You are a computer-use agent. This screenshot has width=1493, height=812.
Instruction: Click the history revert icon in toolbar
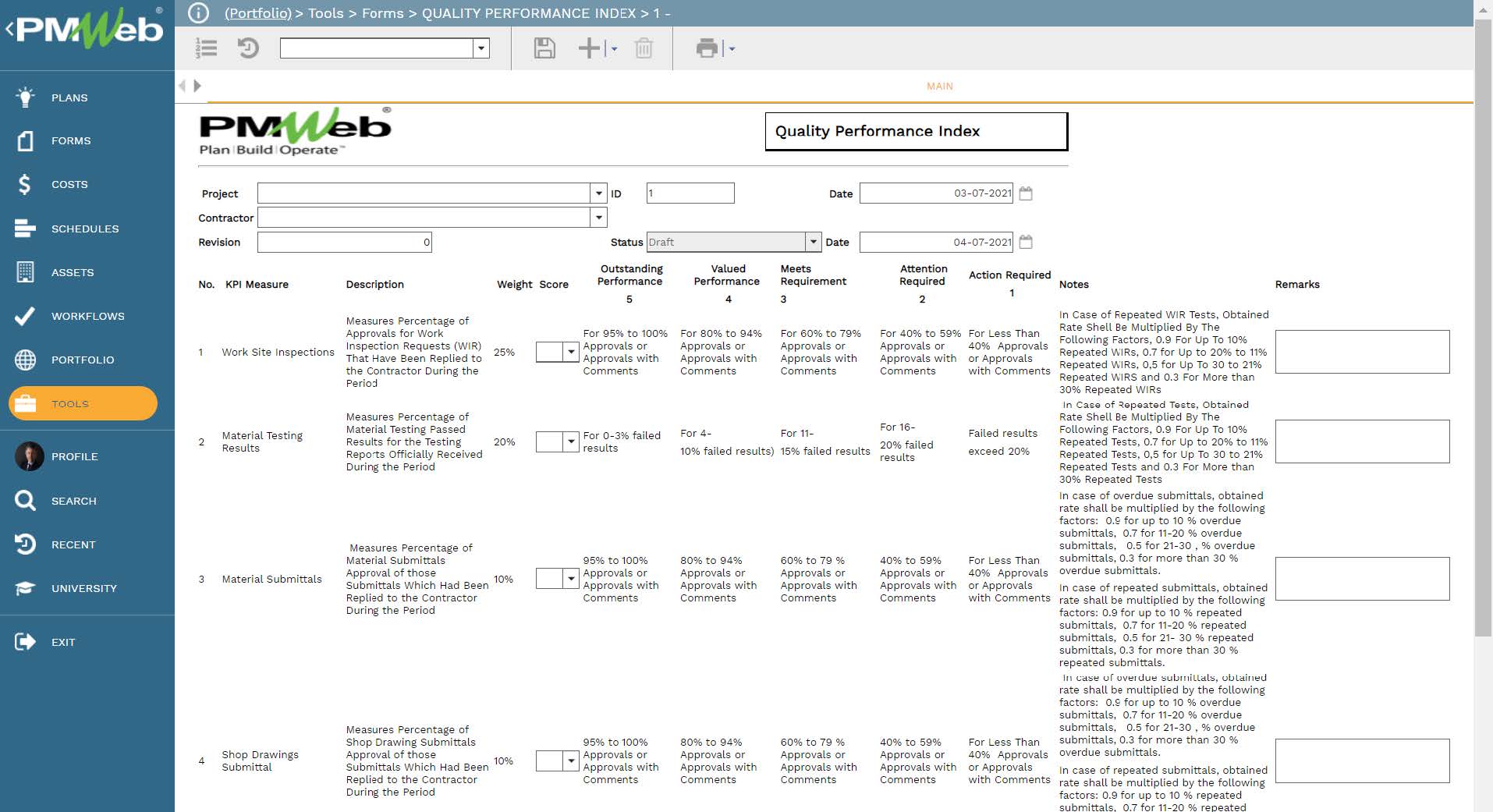click(x=248, y=48)
